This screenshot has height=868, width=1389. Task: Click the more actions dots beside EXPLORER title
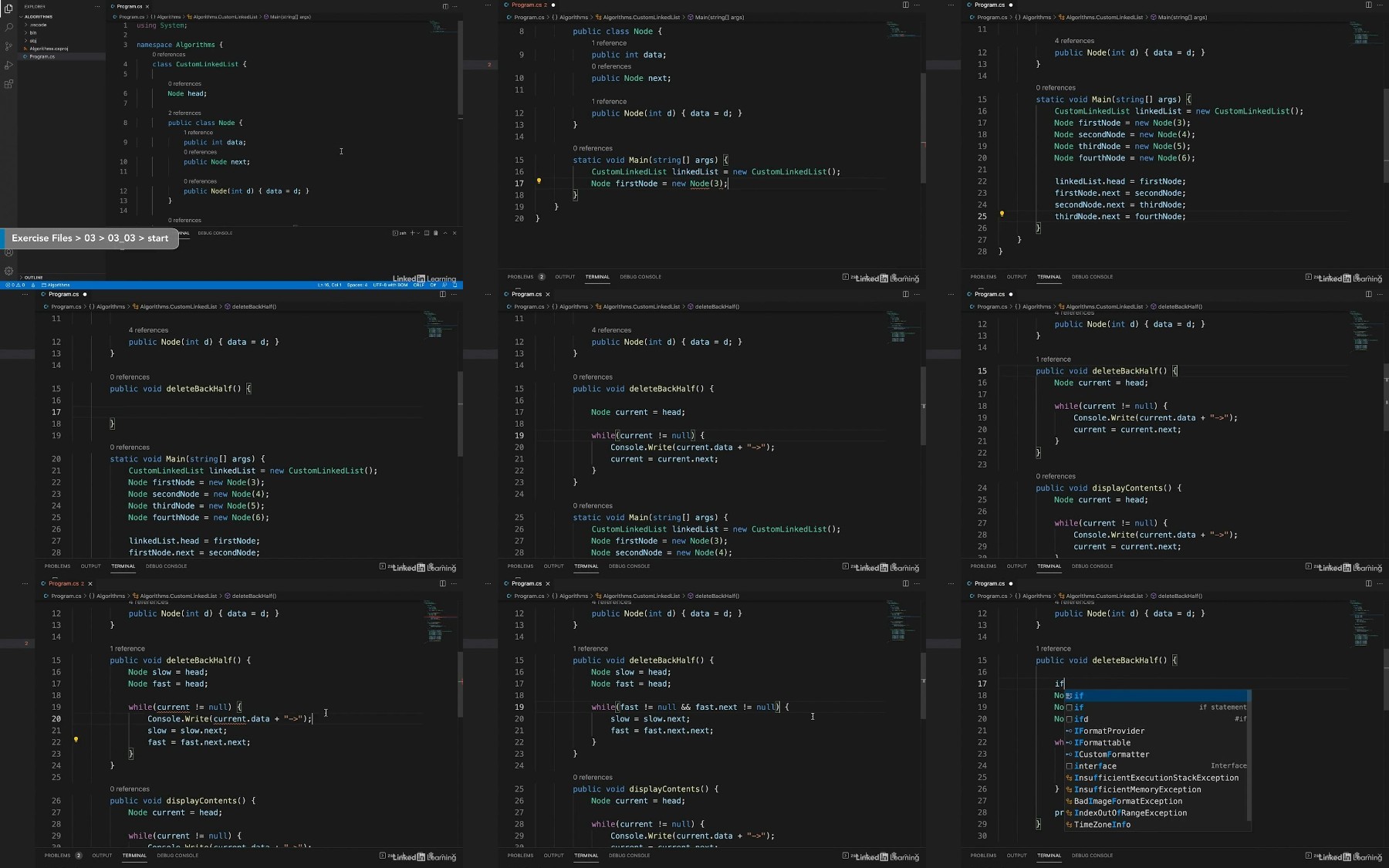point(97,6)
